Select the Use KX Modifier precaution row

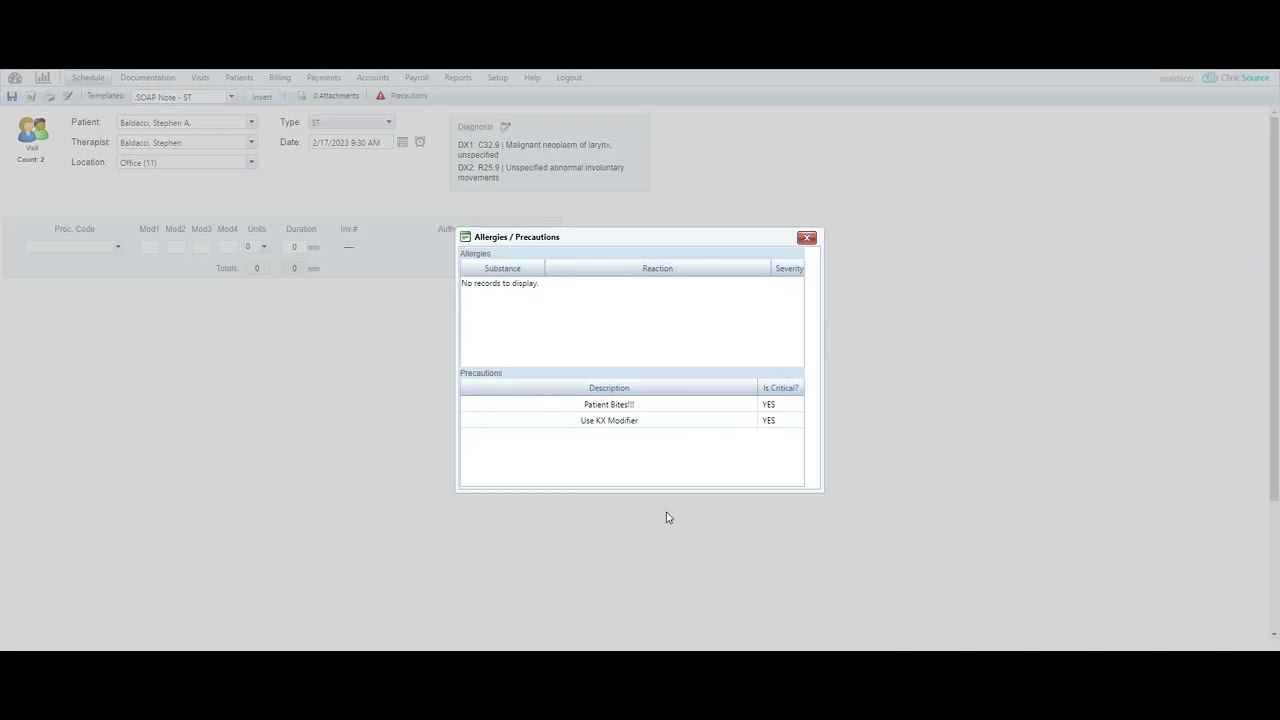[x=632, y=420]
